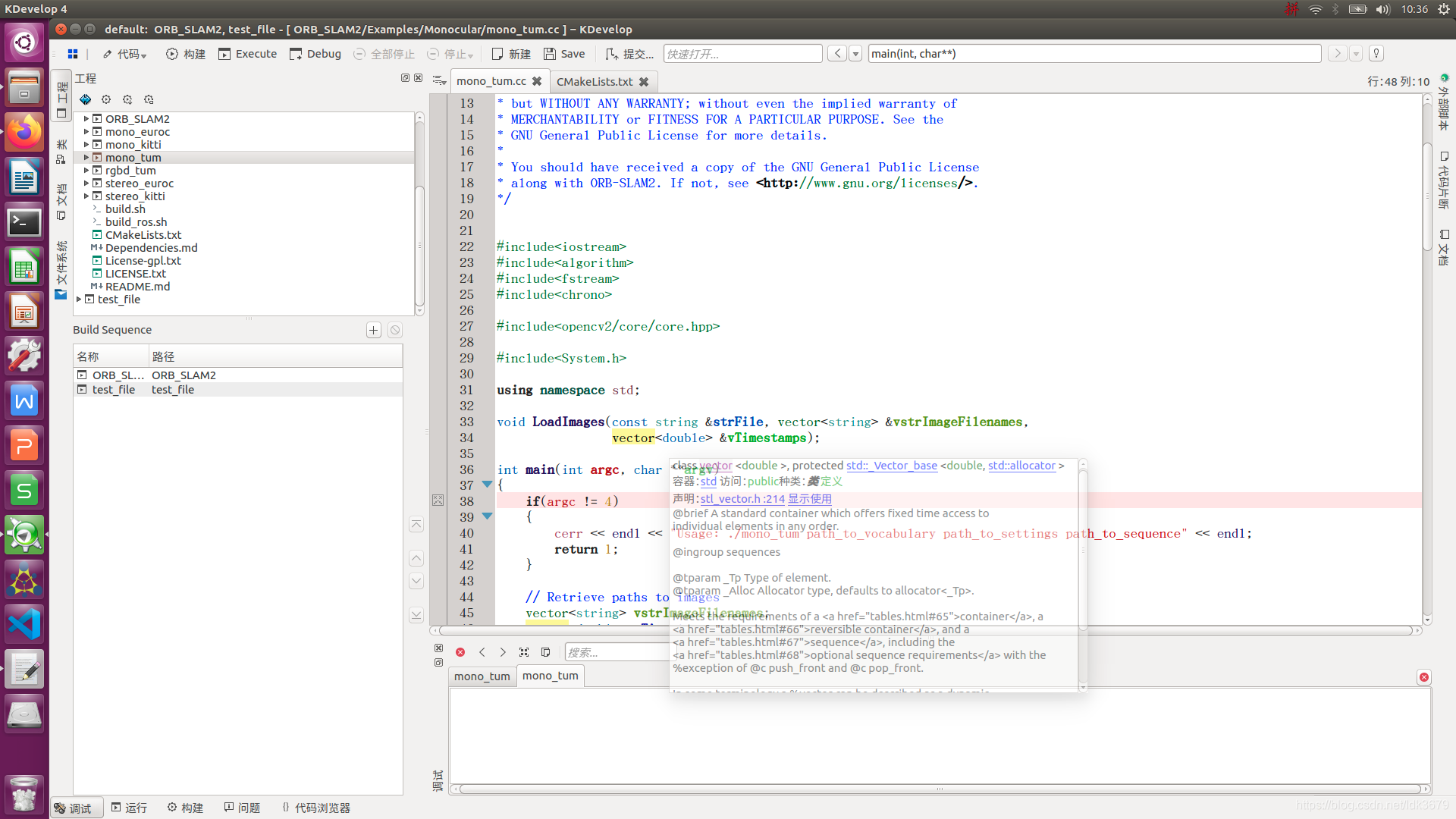Click the navigate back arrow button

pyautogui.click(x=836, y=54)
